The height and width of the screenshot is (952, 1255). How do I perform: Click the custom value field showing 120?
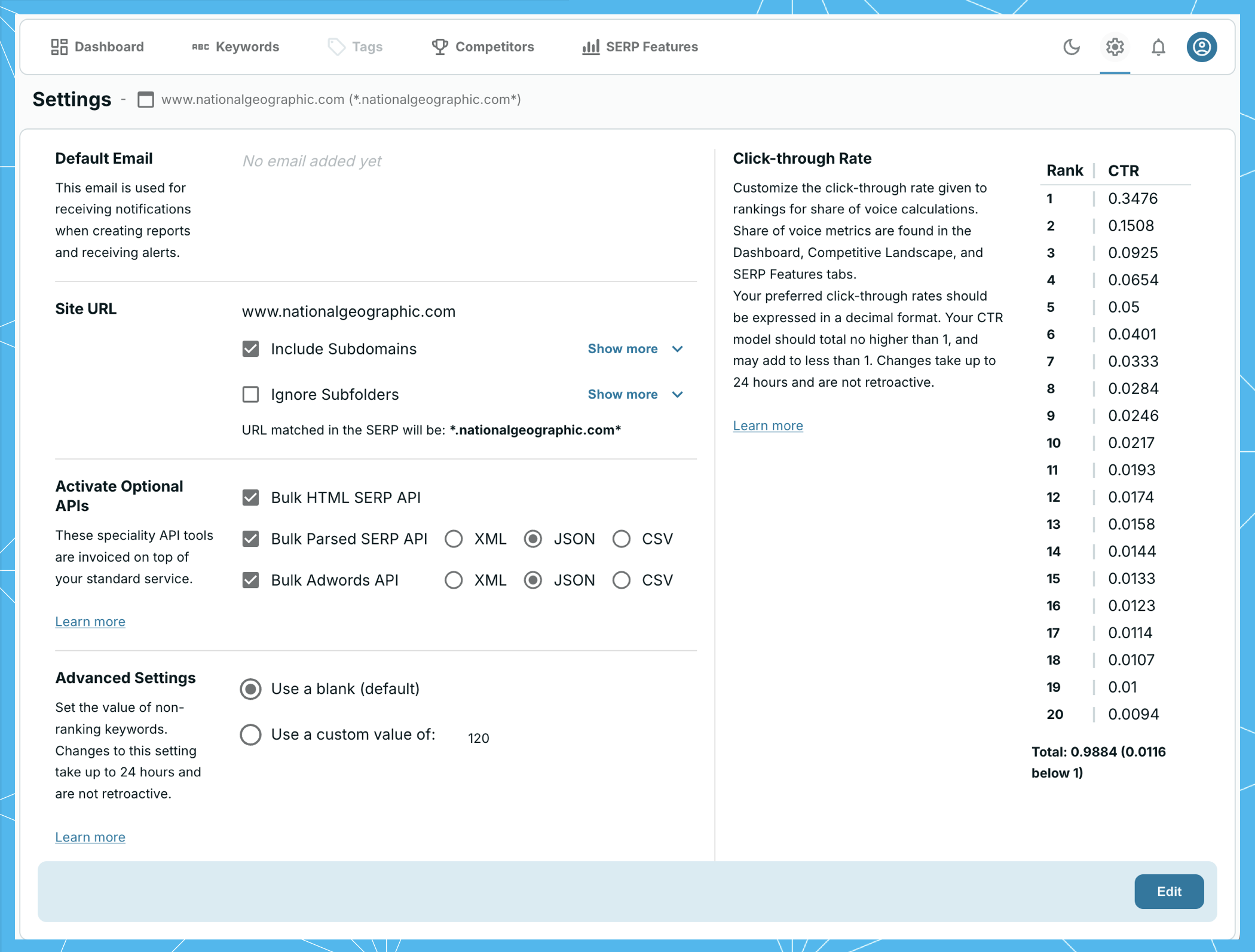[479, 738]
